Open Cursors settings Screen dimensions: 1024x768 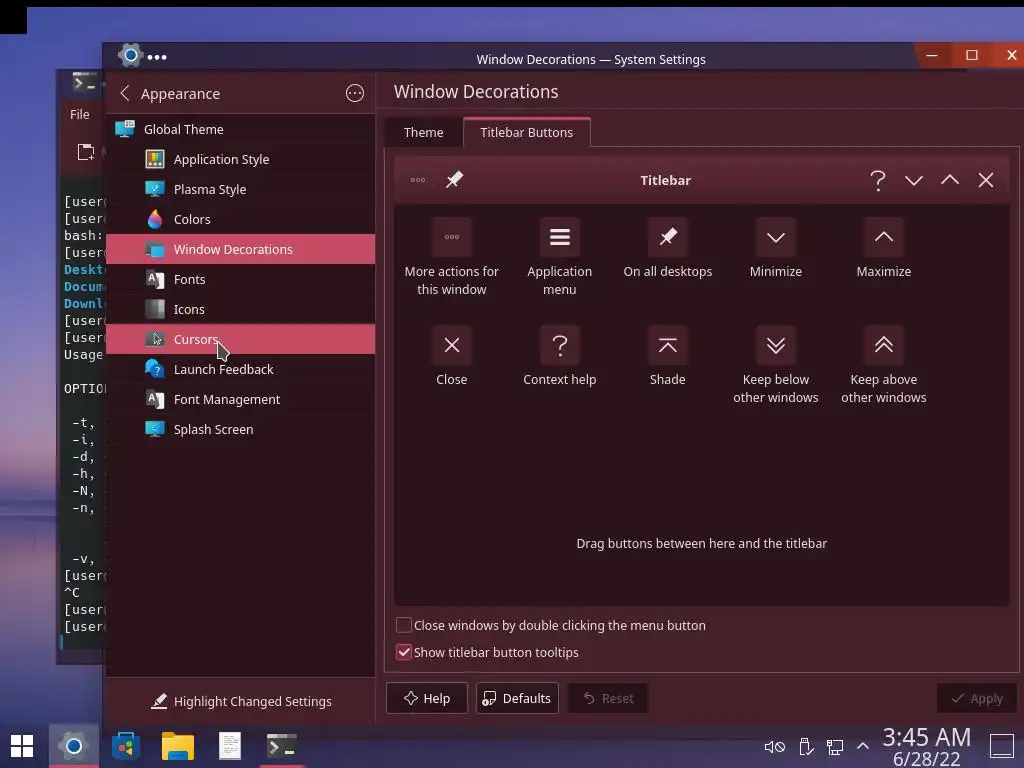point(240,340)
